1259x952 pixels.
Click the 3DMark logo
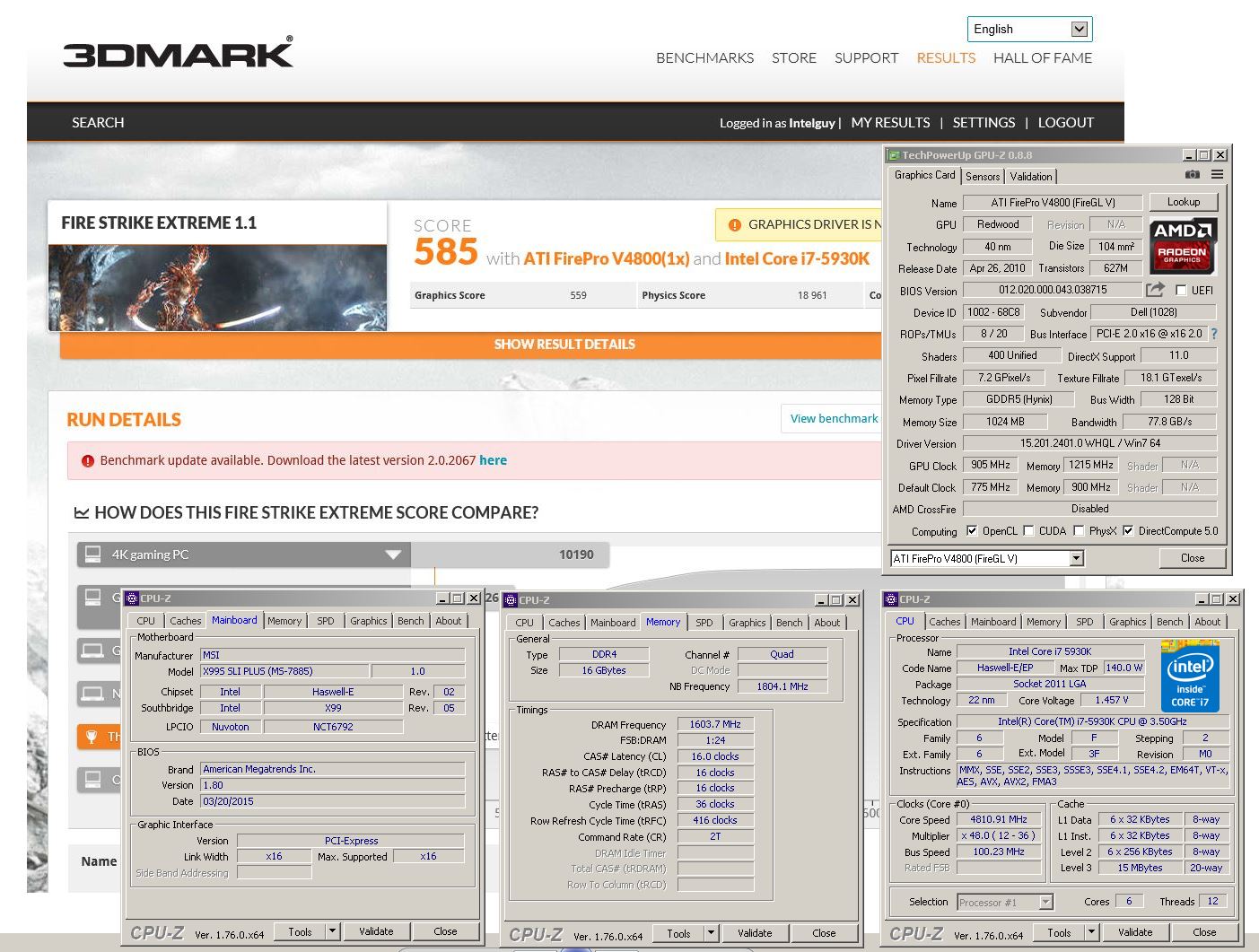(x=178, y=52)
